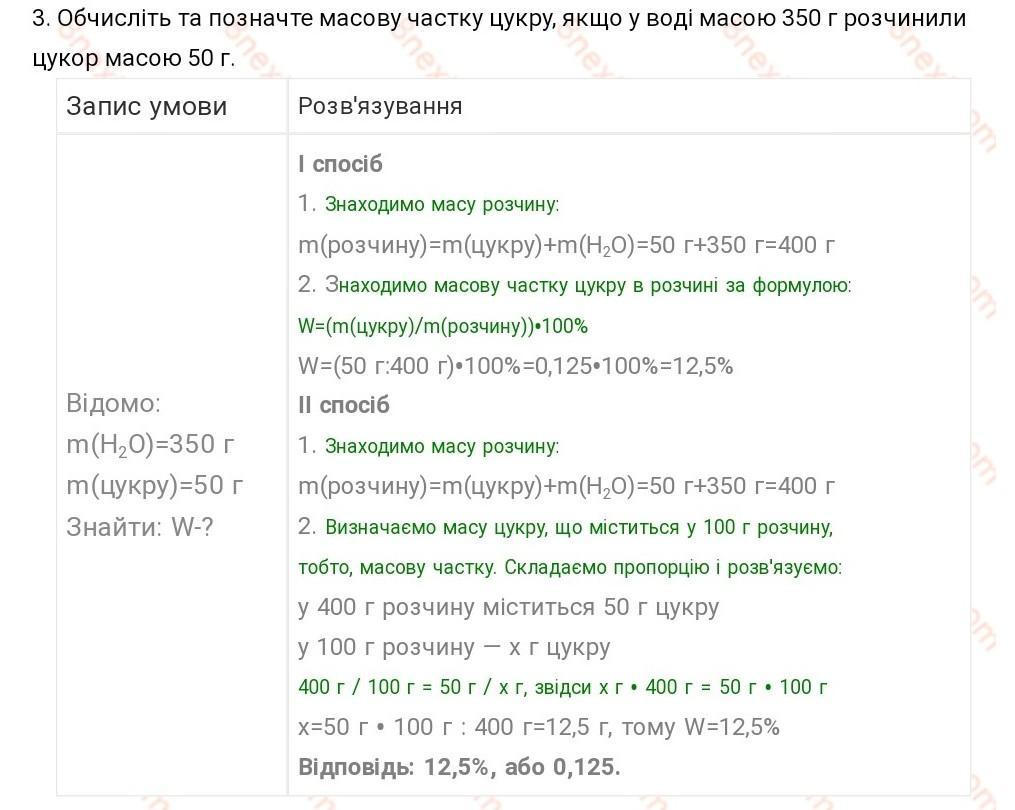Select the 'Розв'язування' column header
Viewport: 1015px width, 810px height.
(x=380, y=106)
